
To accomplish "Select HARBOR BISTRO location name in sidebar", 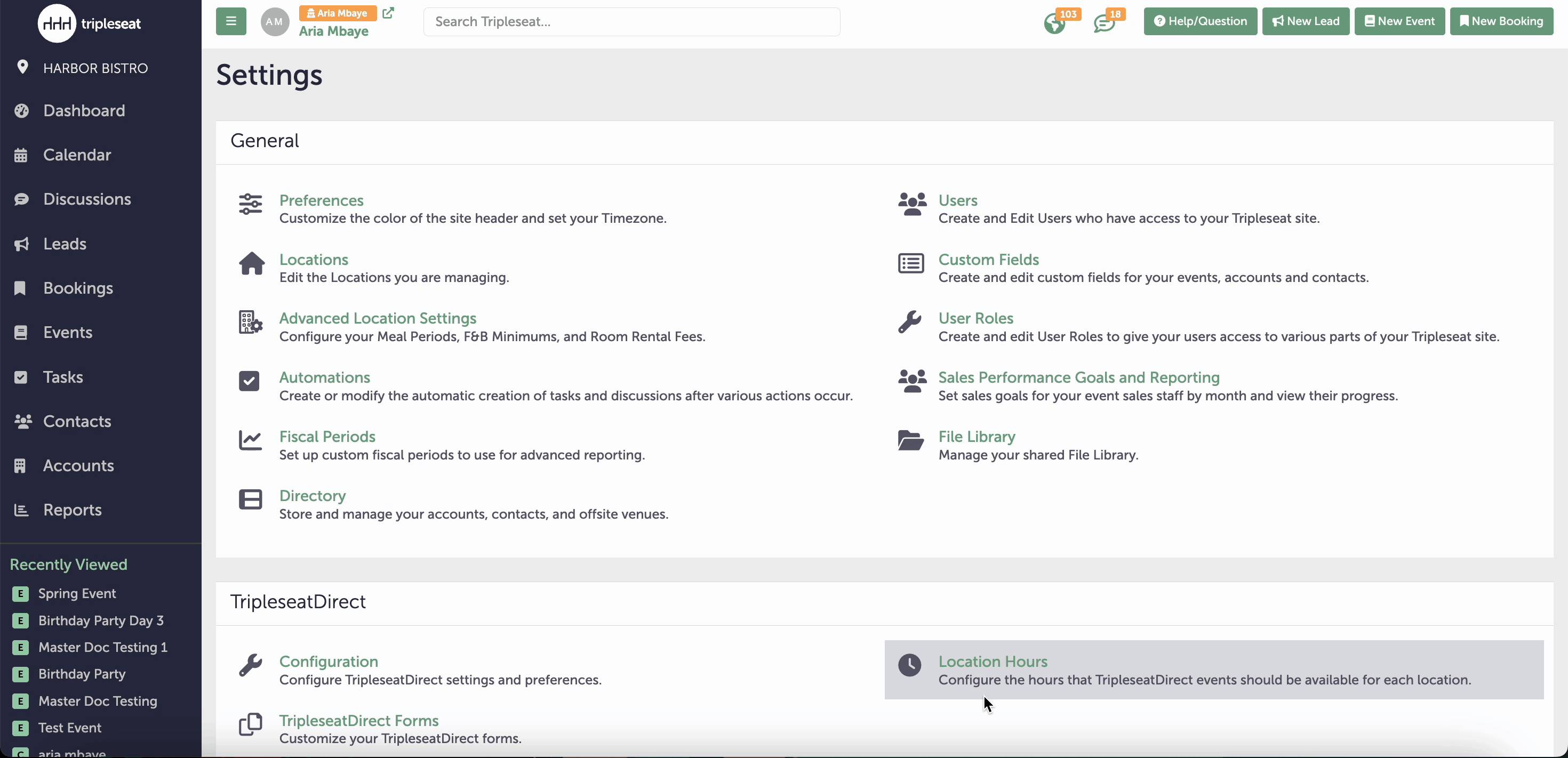I will pyautogui.click(x=95, y=68).
